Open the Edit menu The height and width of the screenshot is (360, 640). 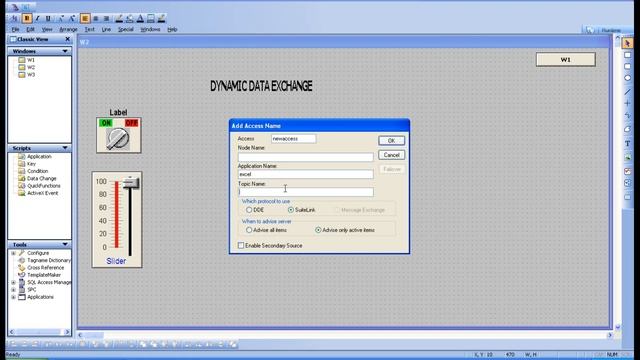pos(30,29)
